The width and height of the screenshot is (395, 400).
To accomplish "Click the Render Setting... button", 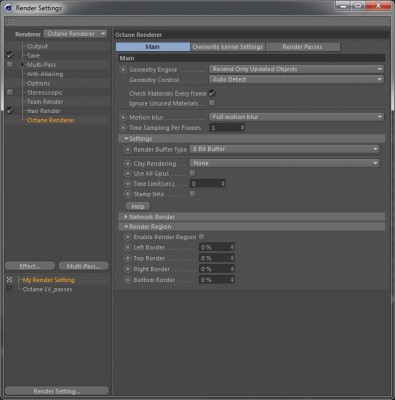I will 57,391.
